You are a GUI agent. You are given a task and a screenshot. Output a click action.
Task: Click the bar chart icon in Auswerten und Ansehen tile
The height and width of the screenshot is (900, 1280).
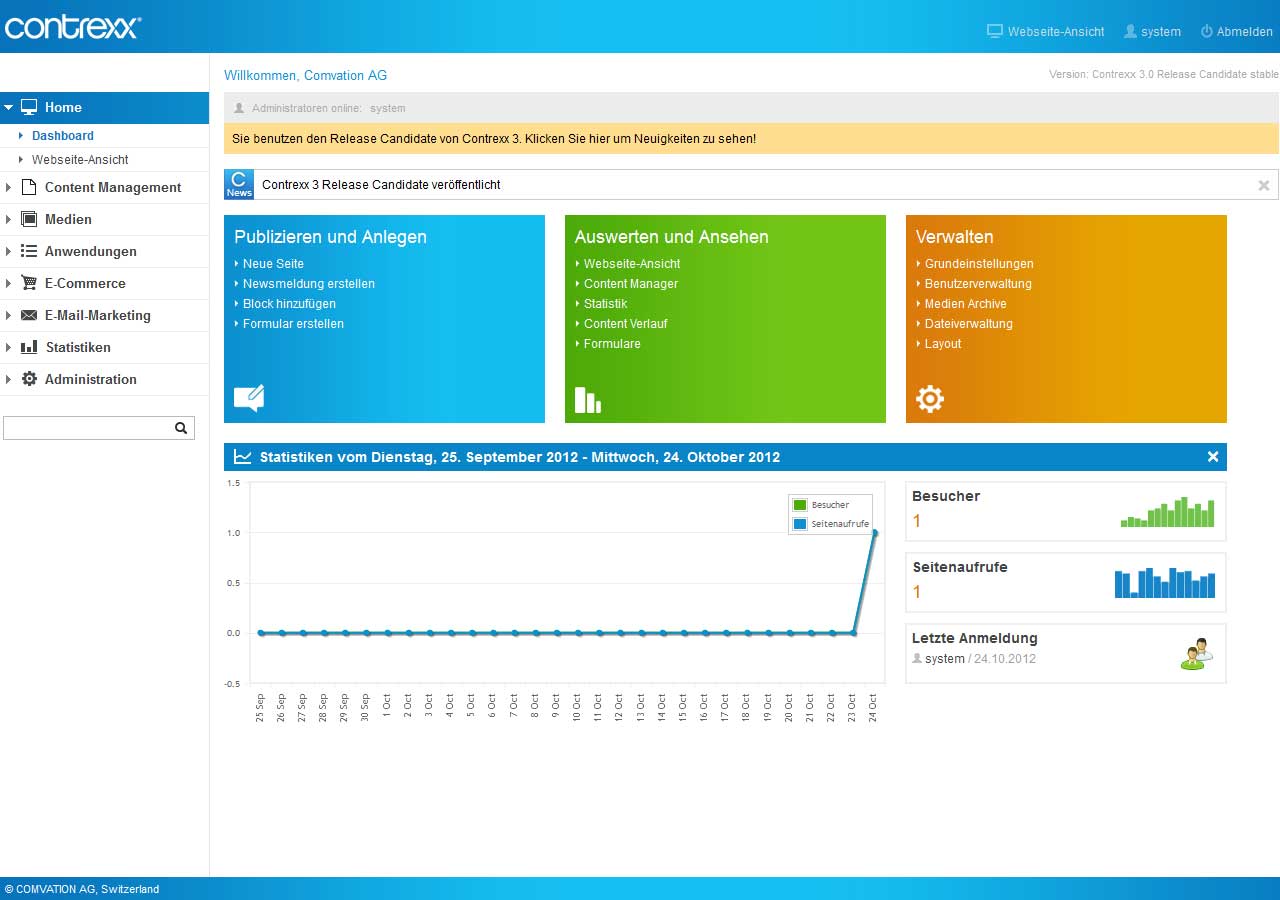pyautogui.click(x=588, y=400)
